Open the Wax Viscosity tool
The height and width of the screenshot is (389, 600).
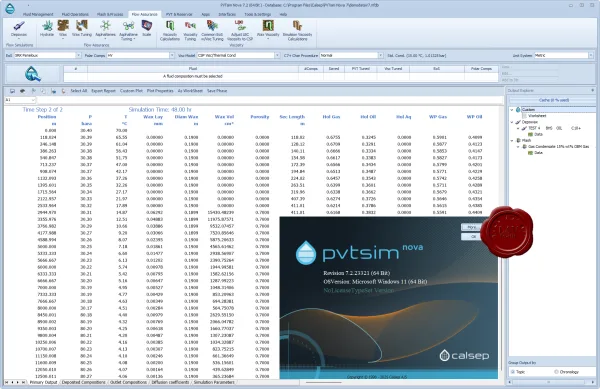click(268, 30)
